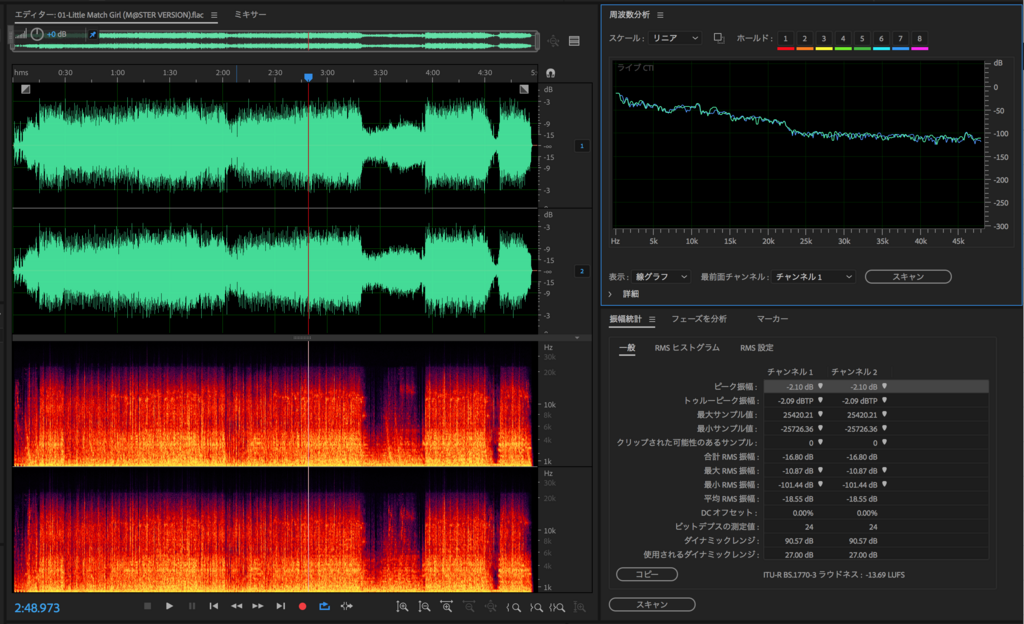The image size is (1024, 624).
Task: Click the Fast Forward button
Action: [x=258, y=606]
